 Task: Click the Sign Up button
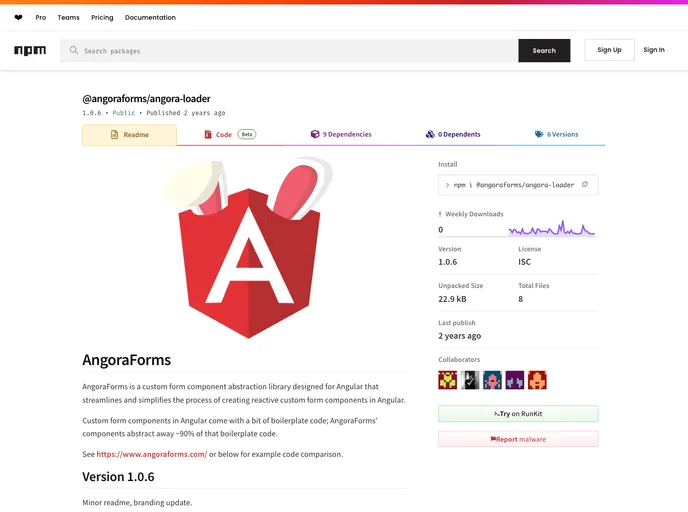[x=609, y=50]
